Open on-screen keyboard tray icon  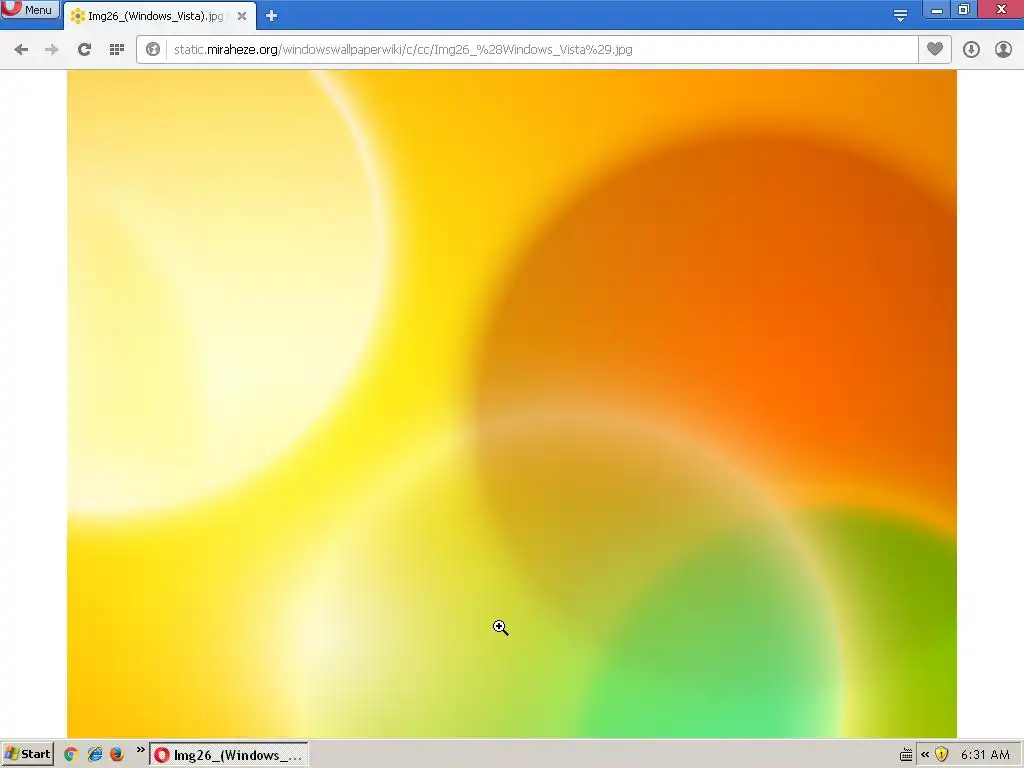[906, 755]
